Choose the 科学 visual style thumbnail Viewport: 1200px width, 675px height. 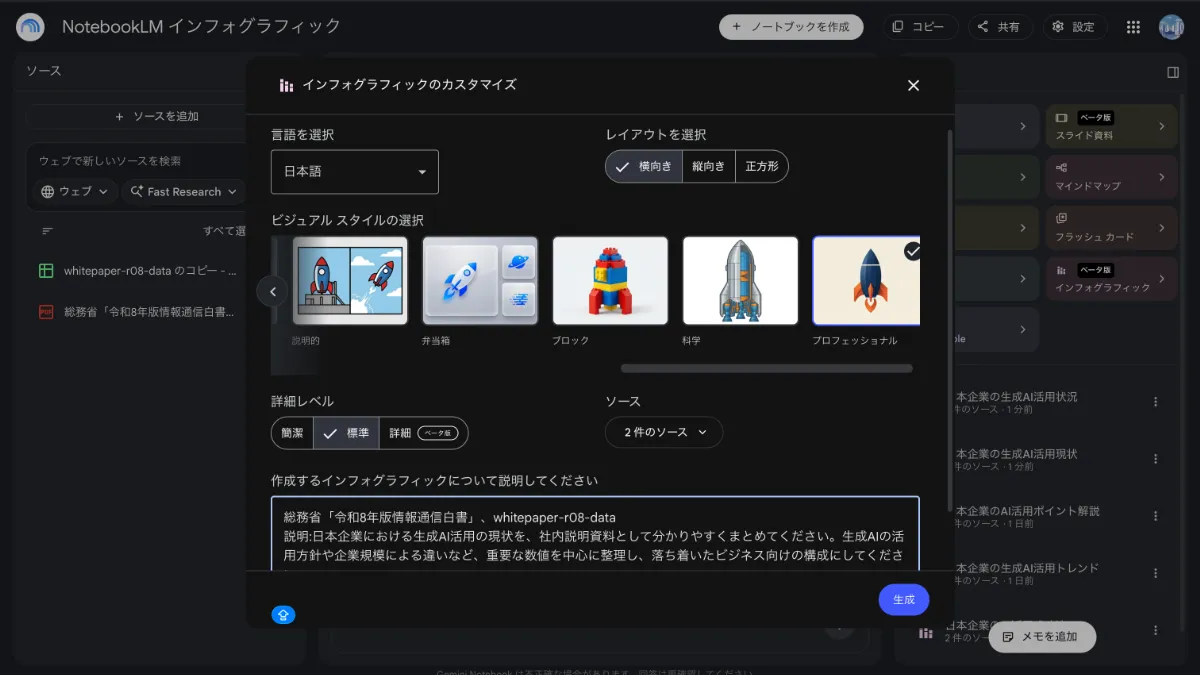tap(740, 280)
